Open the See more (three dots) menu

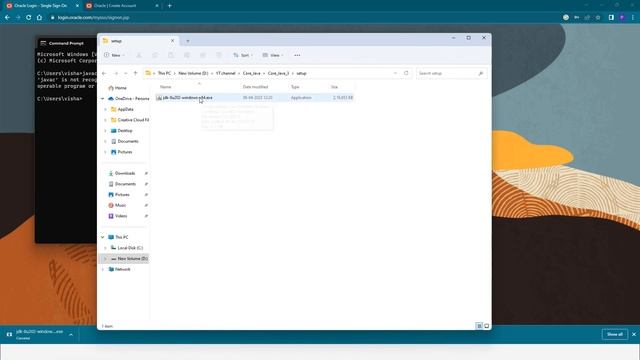297,55
